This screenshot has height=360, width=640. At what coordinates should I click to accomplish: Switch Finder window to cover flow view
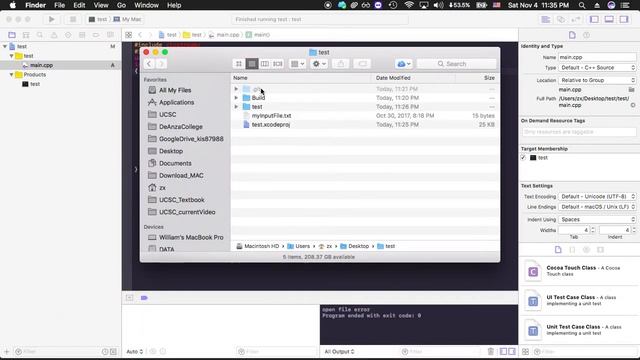pyautogui.click(x=278, y=64)
